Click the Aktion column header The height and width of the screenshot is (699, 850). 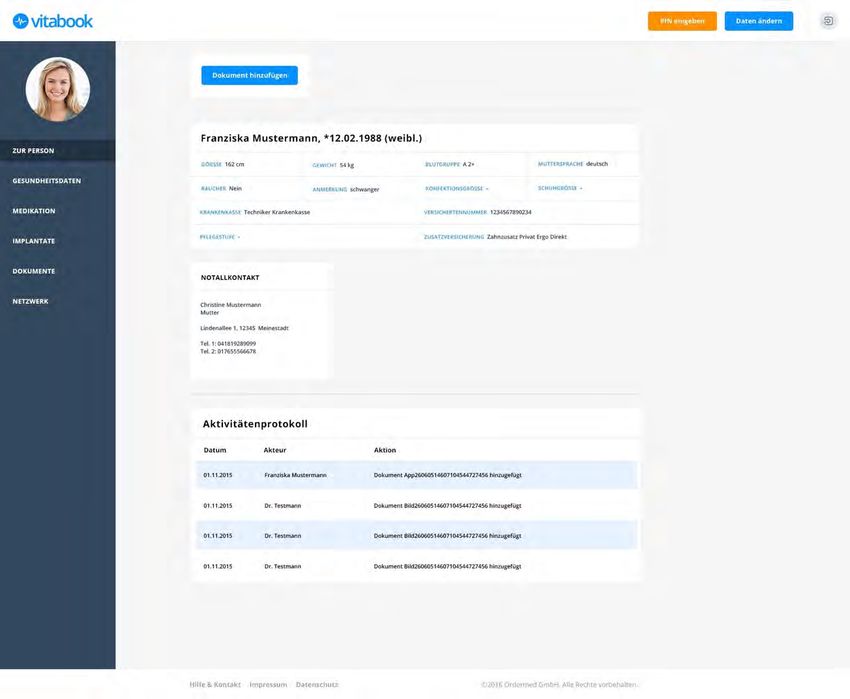pyautogui.click(x=385, y=450)
